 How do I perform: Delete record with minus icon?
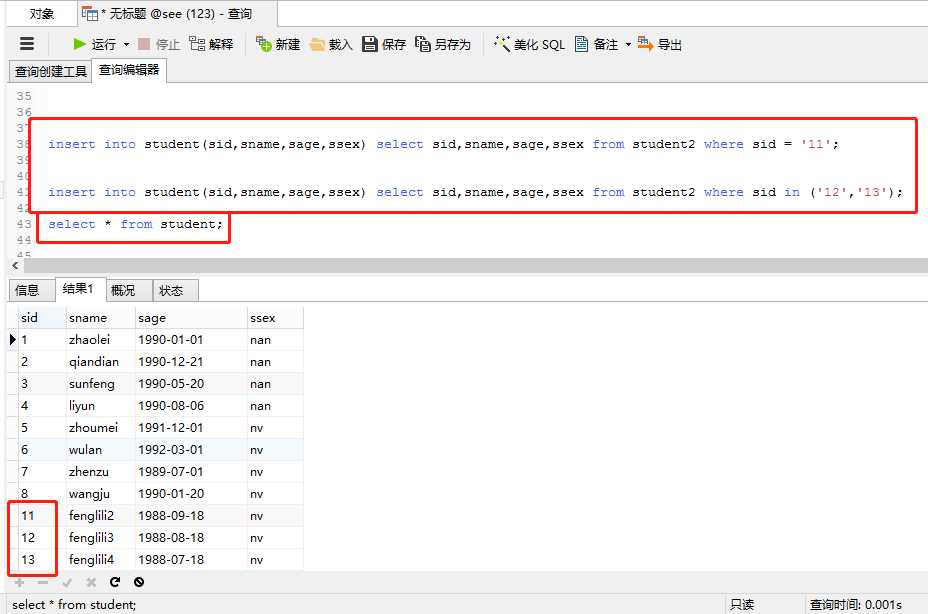[x=43, y=583]
